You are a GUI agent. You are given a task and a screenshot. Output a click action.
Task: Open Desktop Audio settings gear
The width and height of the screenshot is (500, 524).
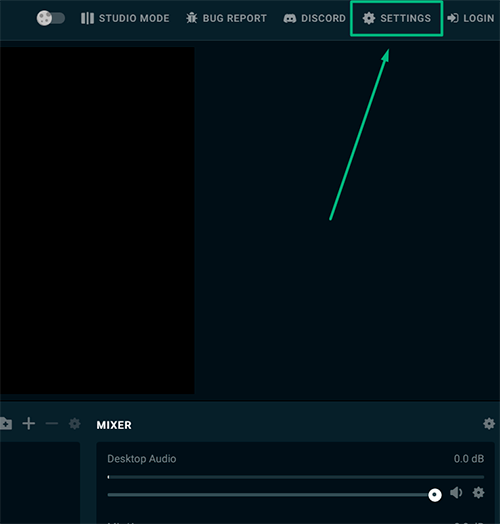click(x=478, y=493)
